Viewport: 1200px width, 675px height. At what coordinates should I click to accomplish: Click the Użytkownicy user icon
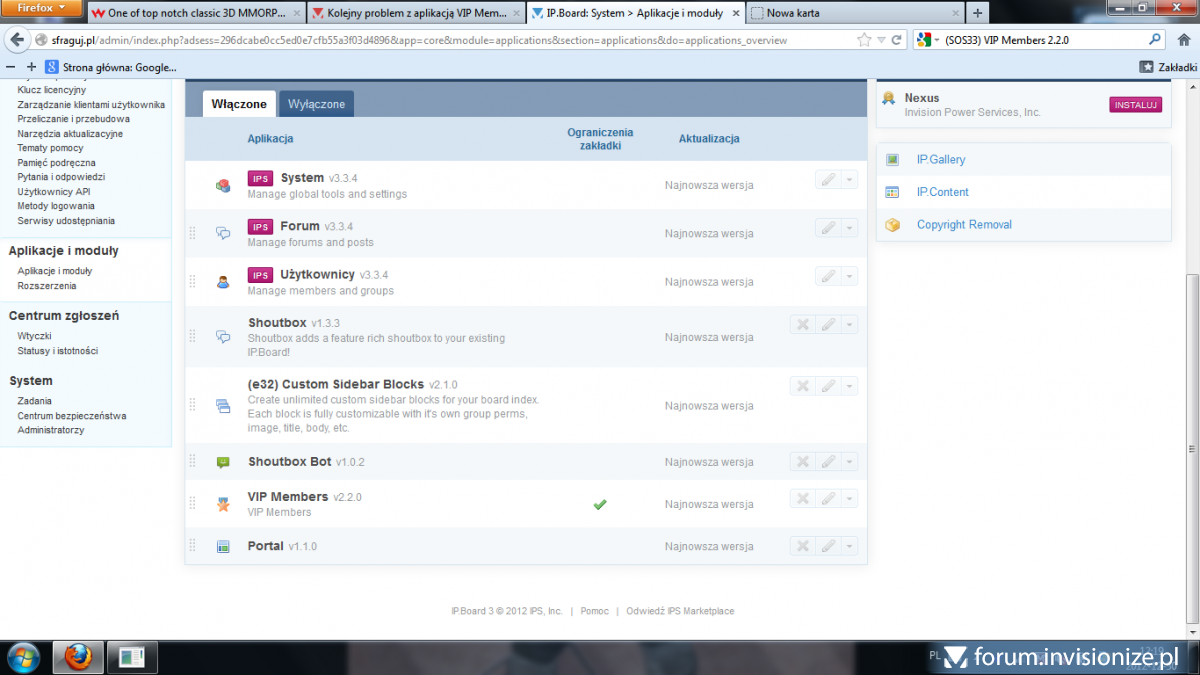click(223, 282)
